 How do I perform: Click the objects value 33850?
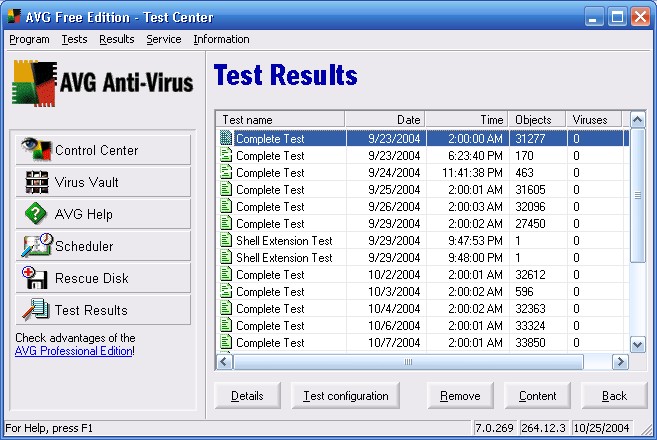(x=530, y=343)
